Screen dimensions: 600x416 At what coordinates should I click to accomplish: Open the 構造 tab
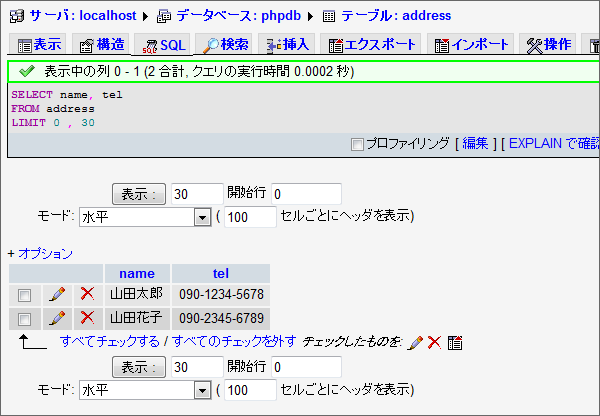pyautogui.click(x=101, y=45)
